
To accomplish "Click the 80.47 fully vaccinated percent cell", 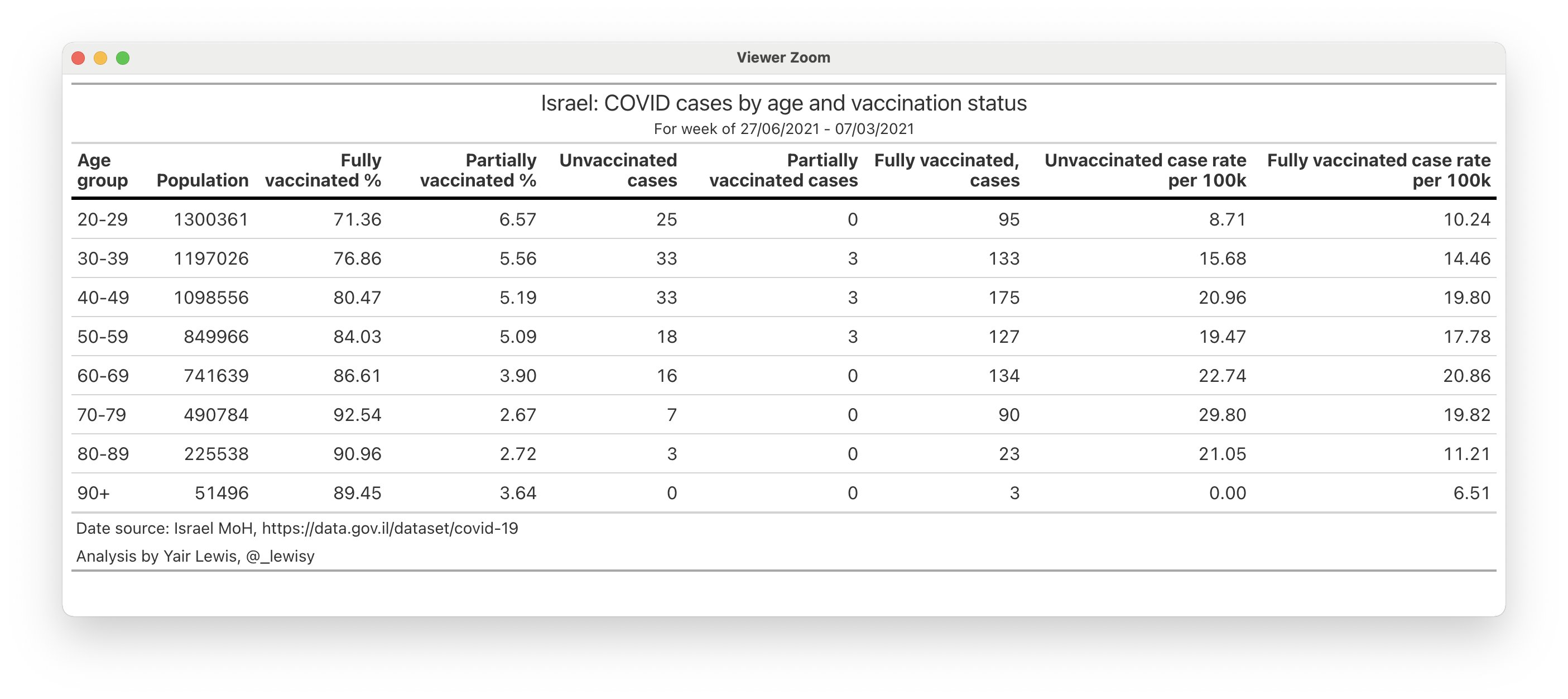I will [357, 297].
